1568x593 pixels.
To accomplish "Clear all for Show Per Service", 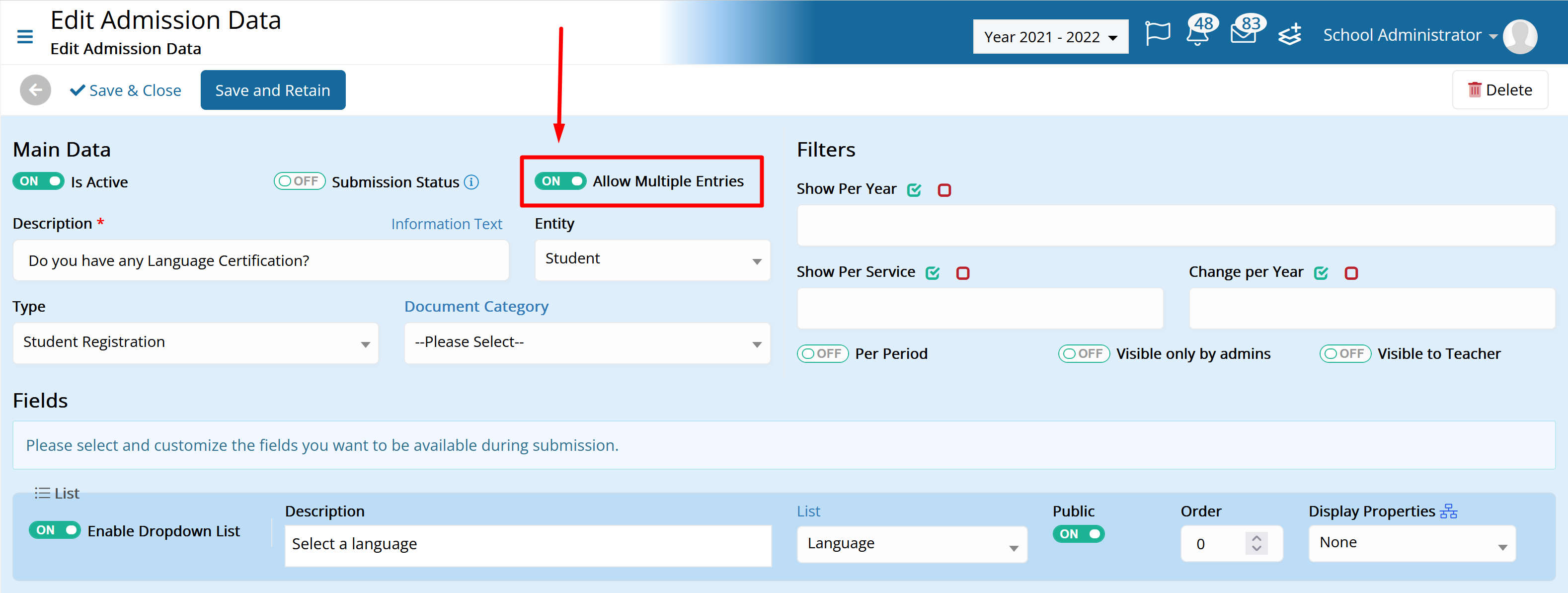I will pyautogui.click(x=962, y=273).
